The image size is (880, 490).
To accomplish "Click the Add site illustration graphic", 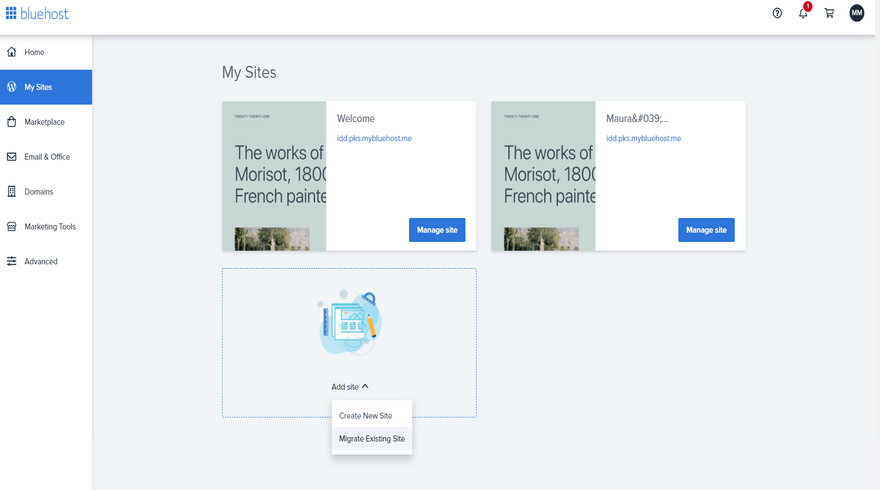I will tap(350, 322).
